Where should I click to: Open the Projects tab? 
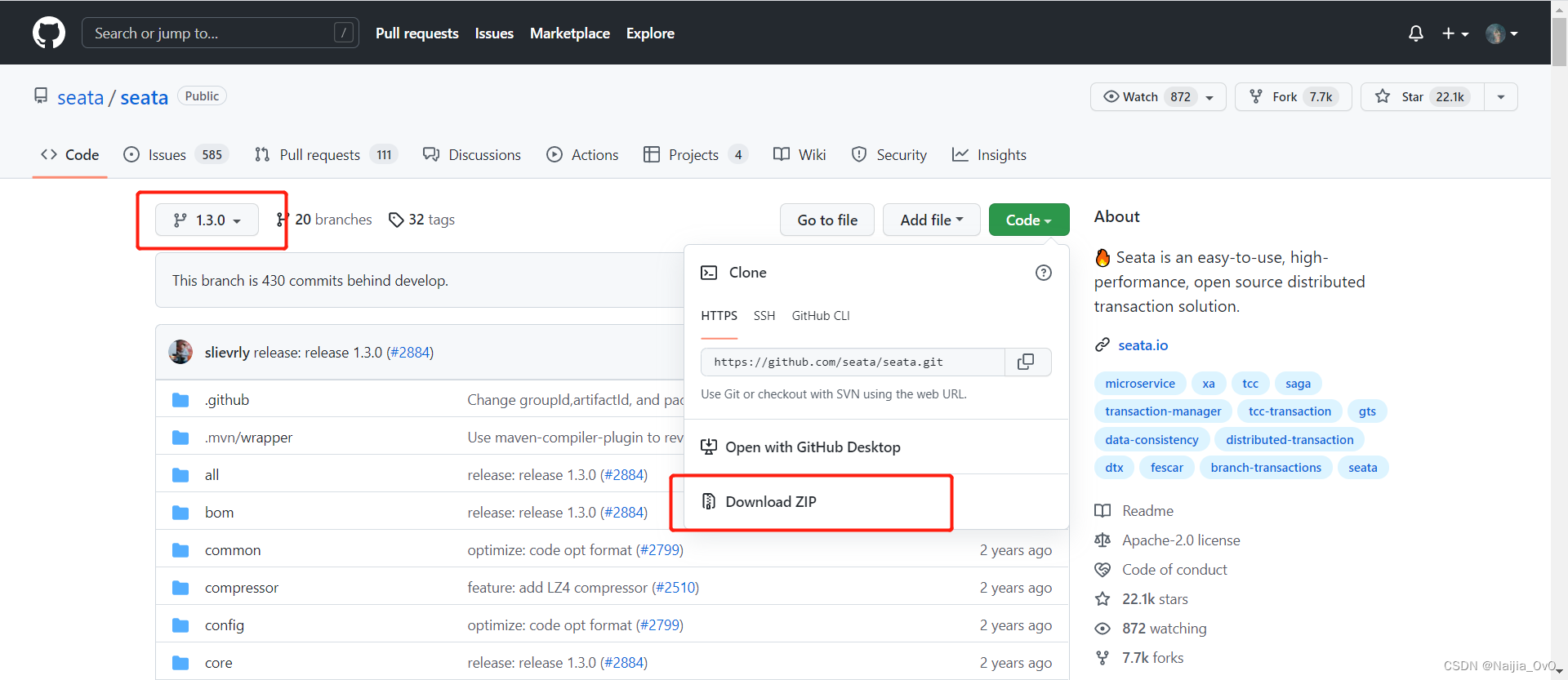pyautogui.click(x=696, y=154)
